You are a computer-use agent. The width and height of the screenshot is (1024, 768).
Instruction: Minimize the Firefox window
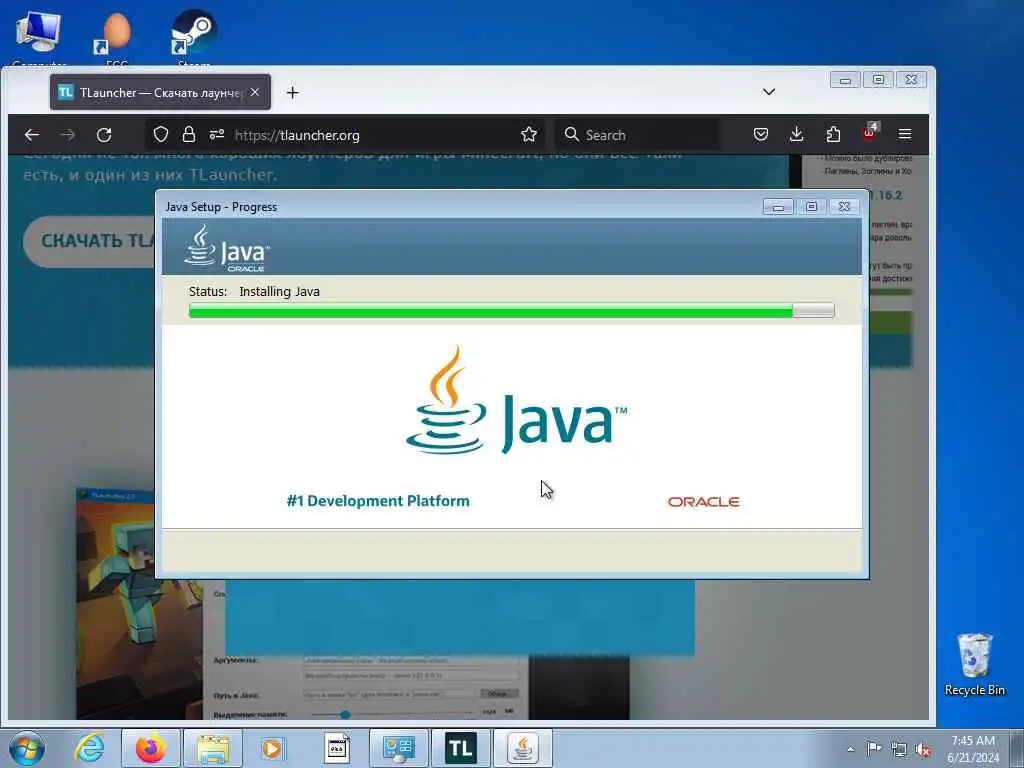tap(844, 80)
